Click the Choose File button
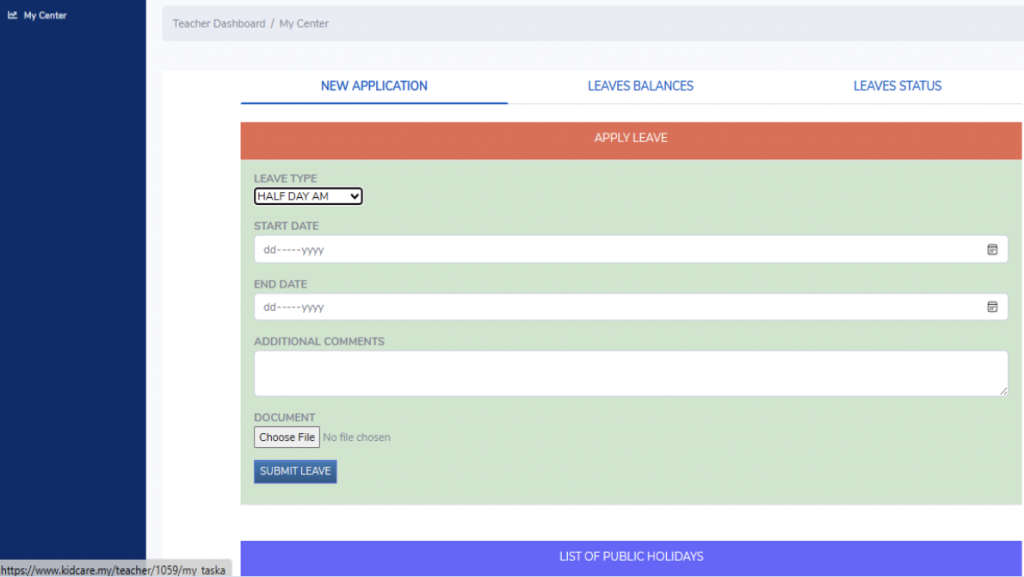The width and height of the screenshot is (1024, 577). tap(286, 438)
